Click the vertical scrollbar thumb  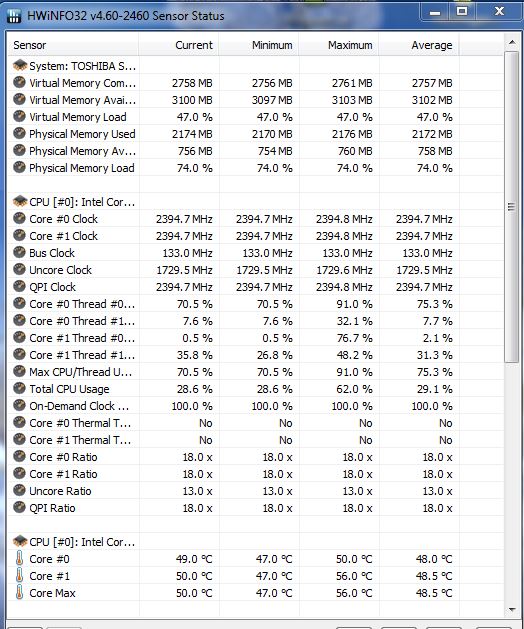[512, 207]
